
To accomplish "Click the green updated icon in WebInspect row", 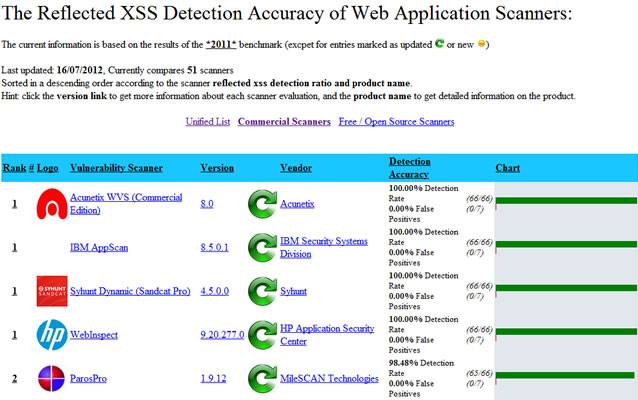I will click(x=262, y=335).
